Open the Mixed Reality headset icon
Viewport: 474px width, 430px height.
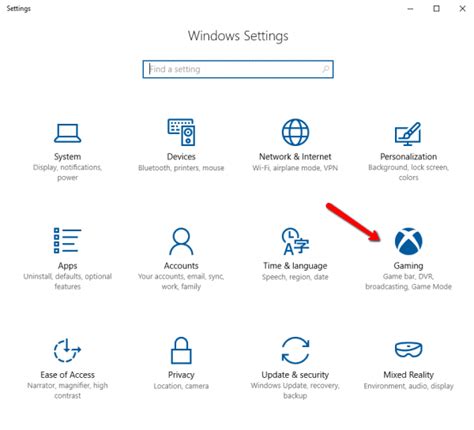[408, 349]
